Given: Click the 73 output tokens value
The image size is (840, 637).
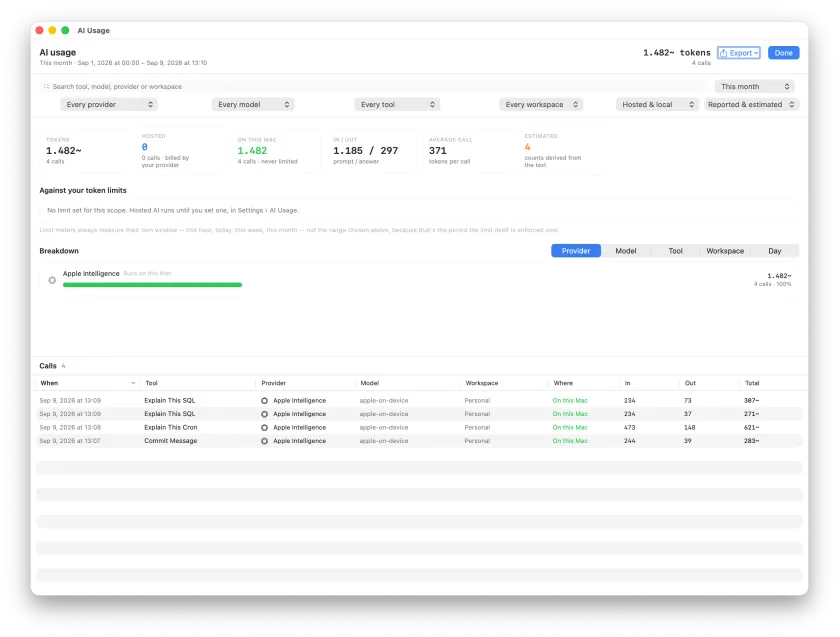Looking at the screenshot, I should click(687, 401).
